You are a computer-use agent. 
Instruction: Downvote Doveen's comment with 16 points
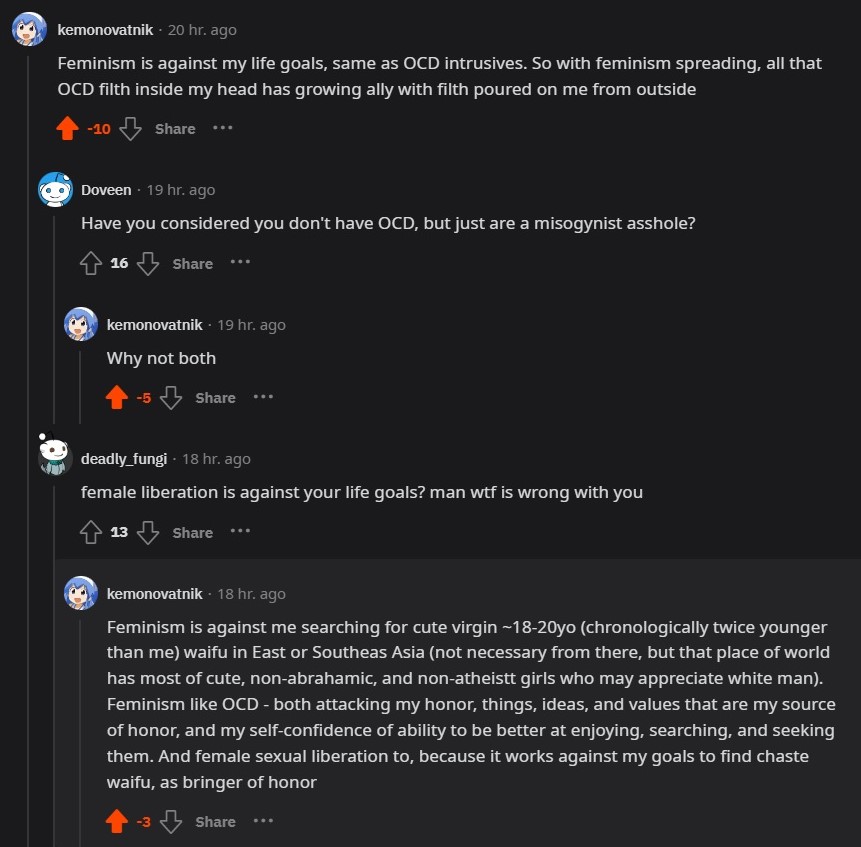click(x=148, y=263)
